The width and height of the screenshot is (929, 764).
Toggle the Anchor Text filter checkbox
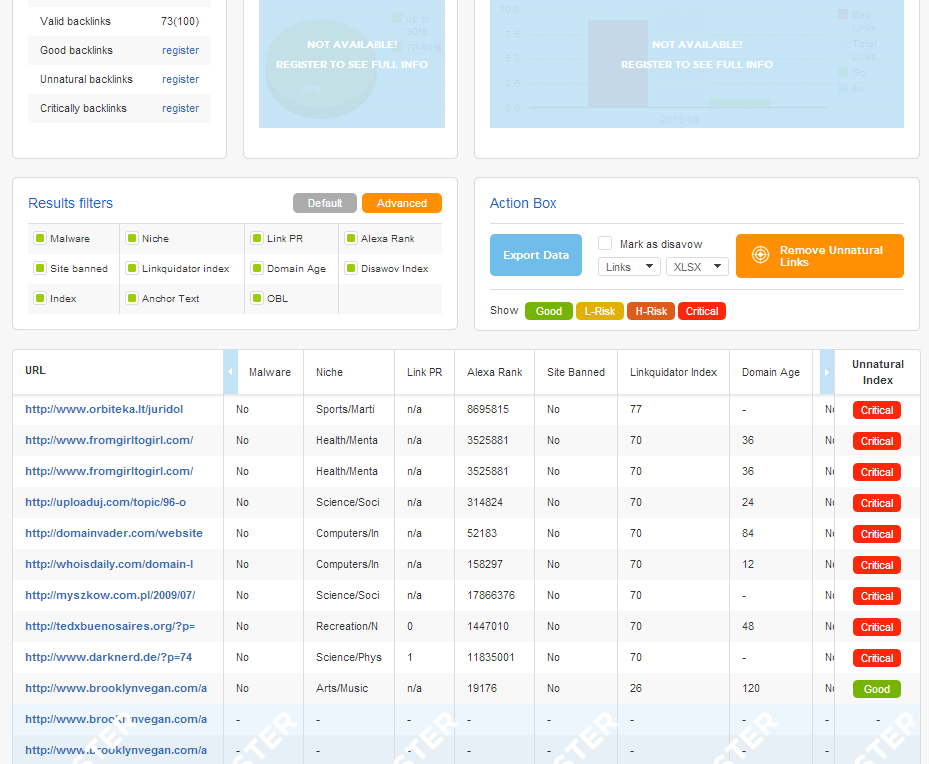[x=132, y=299]
